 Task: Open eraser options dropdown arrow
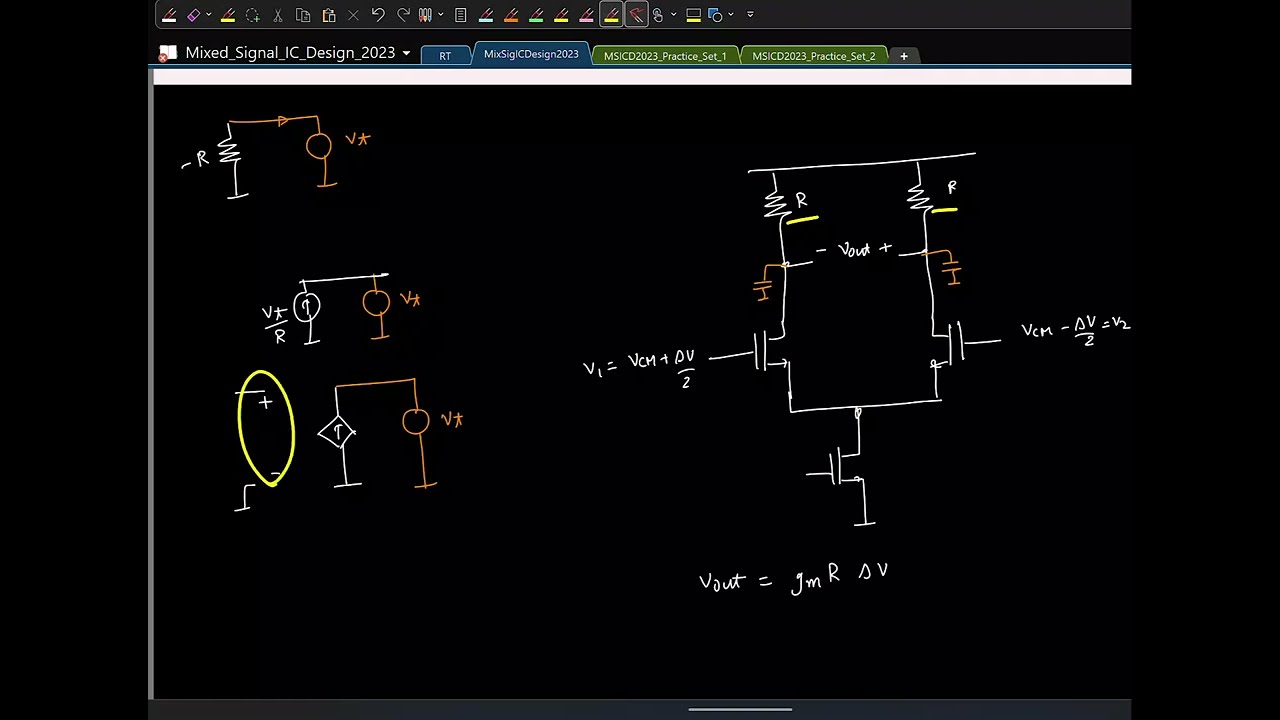click(x=208, y=15)
